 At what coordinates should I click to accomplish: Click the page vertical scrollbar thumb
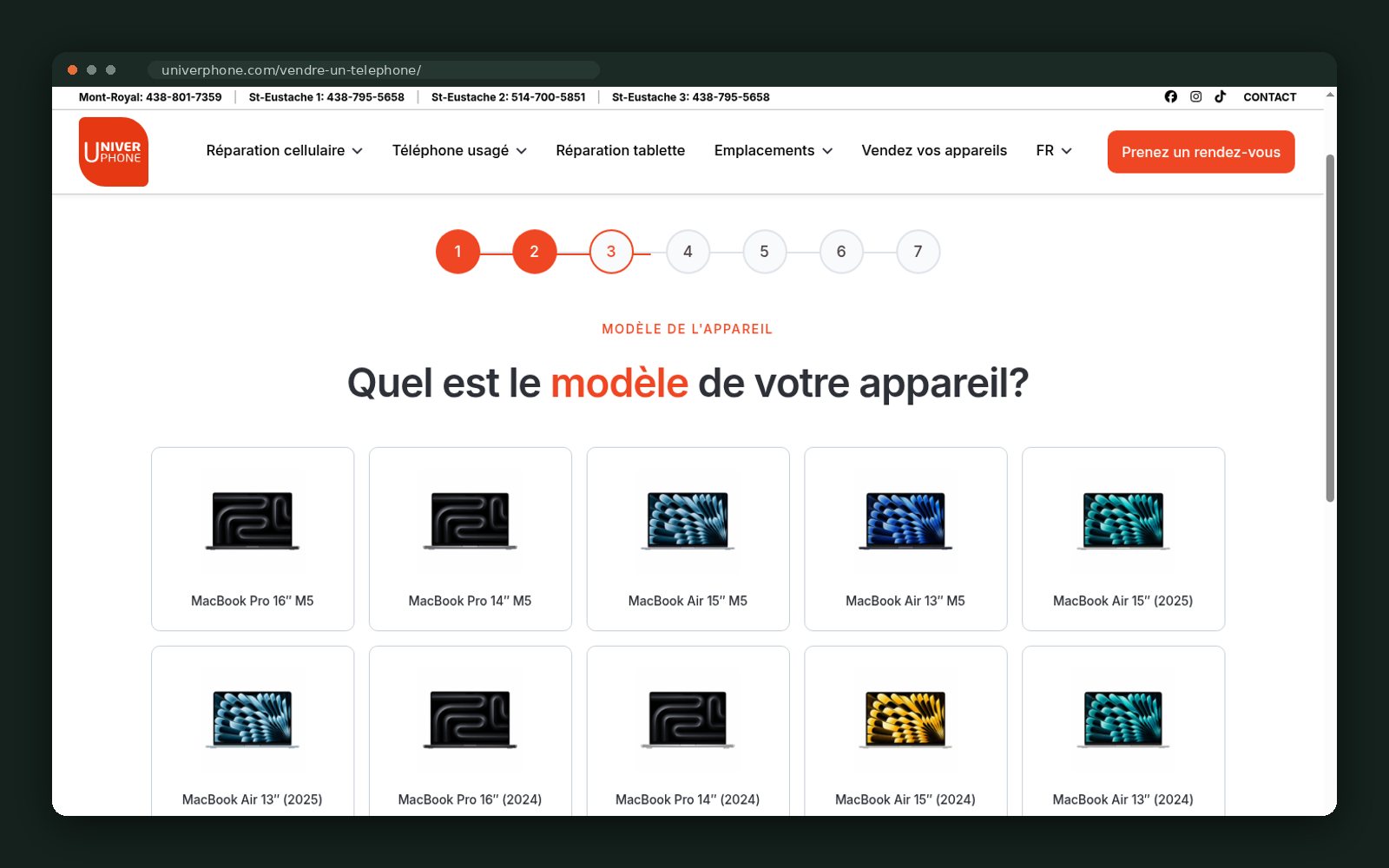(1330, 328)
